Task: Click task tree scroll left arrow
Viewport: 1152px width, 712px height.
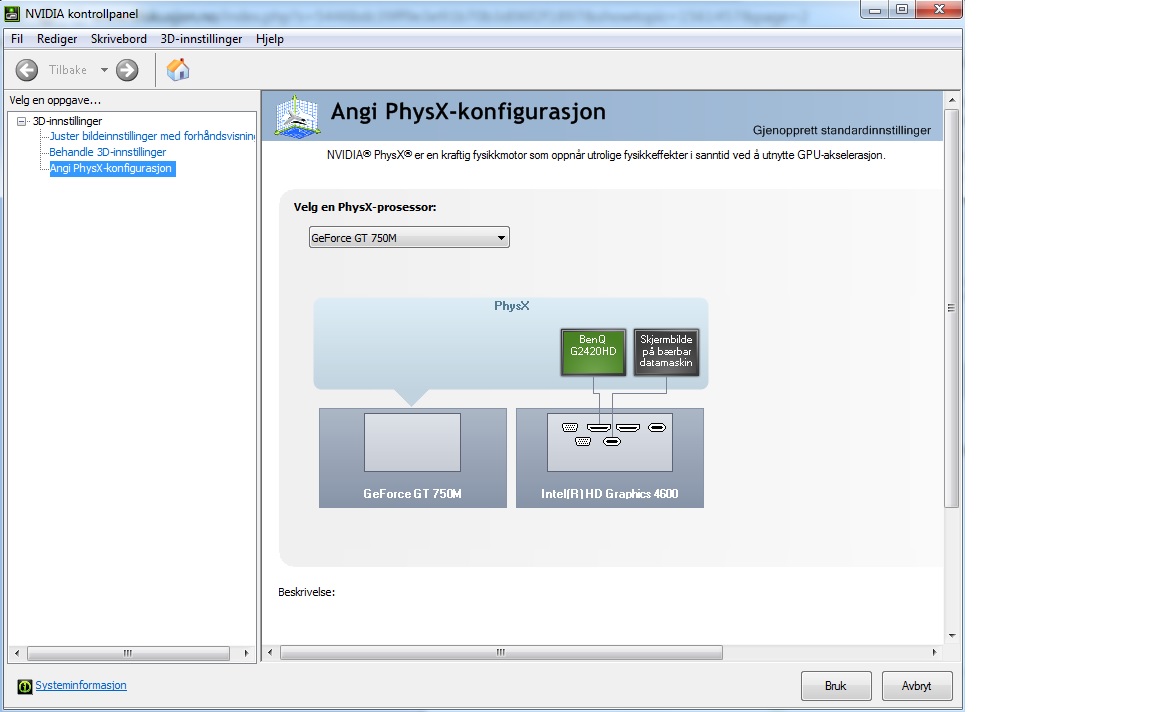Action: click(17, 653)
